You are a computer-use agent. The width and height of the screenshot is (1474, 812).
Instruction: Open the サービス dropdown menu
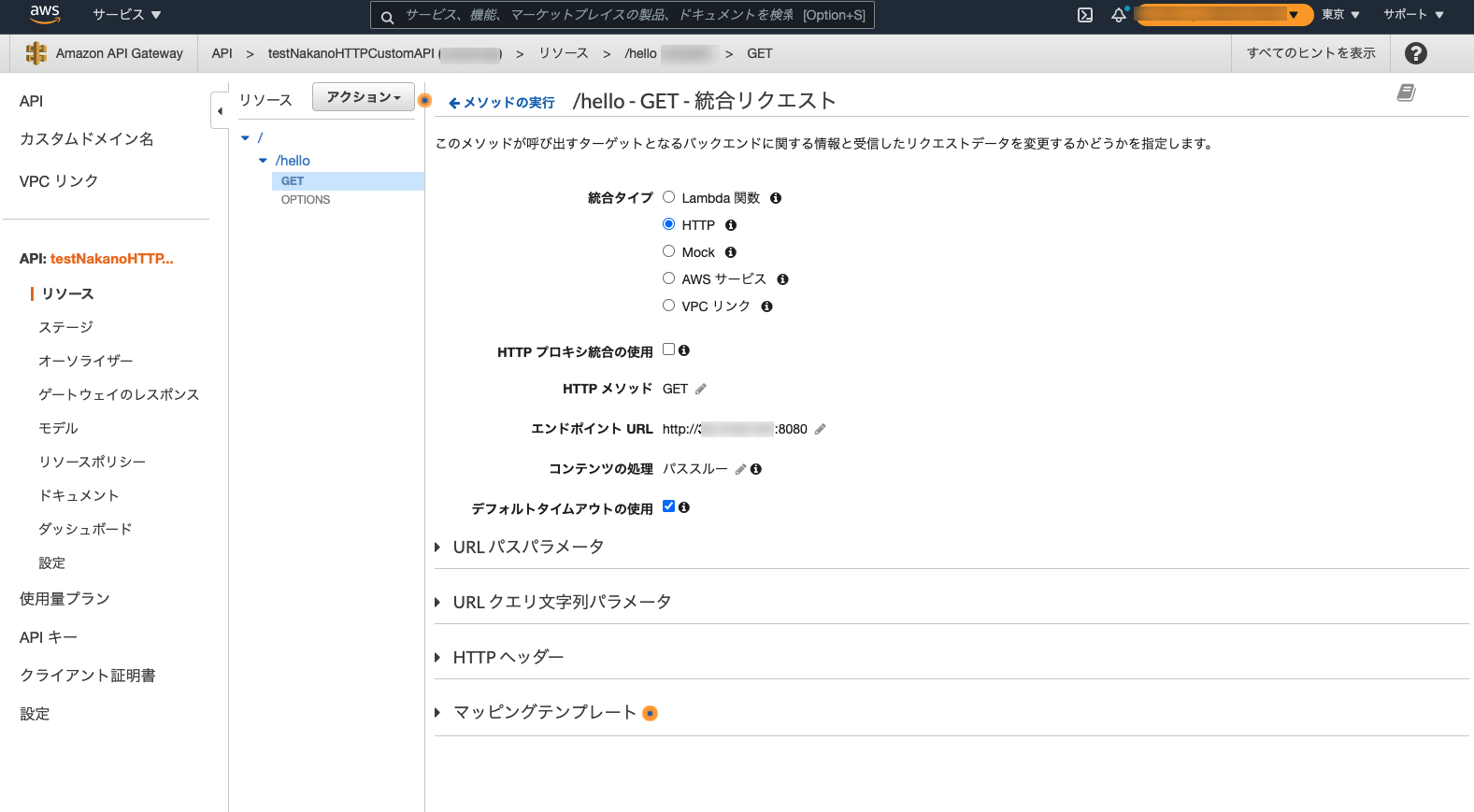click(127, 15)
